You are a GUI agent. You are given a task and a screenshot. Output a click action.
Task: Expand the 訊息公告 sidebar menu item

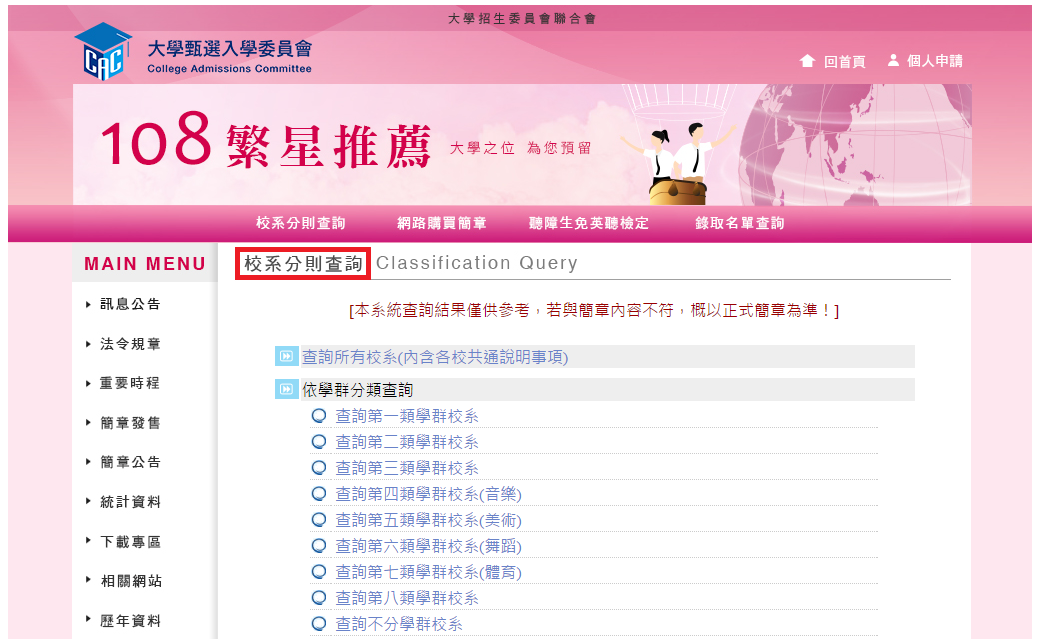(130, 304)
